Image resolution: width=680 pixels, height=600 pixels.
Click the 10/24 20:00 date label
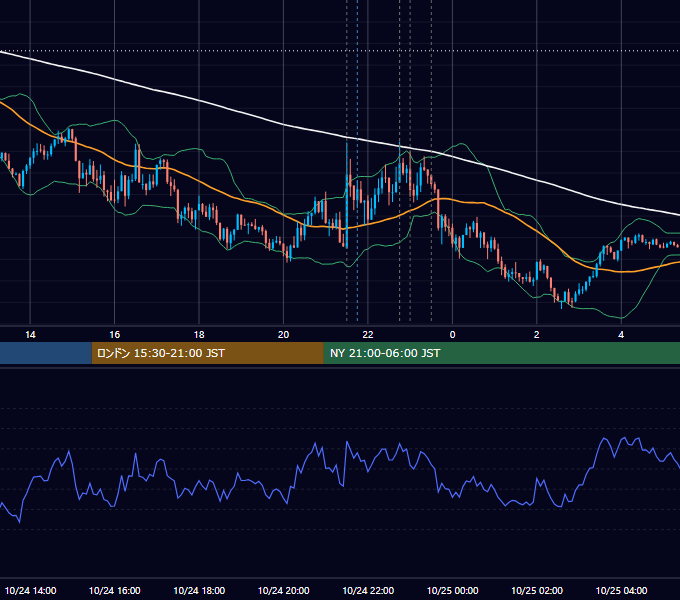[x=284, y=590]
